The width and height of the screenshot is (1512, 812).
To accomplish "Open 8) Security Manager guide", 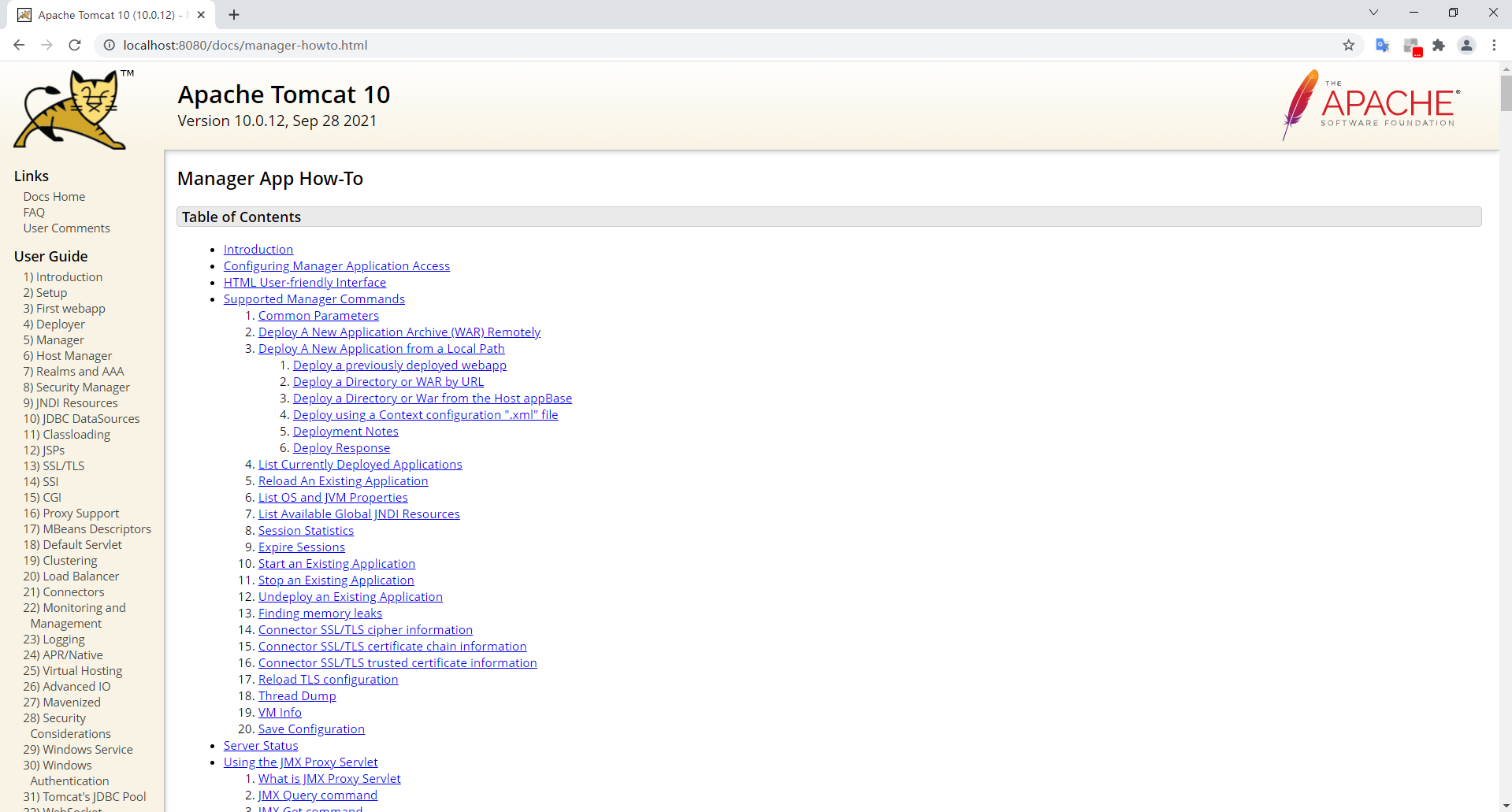I will [76, 387].
